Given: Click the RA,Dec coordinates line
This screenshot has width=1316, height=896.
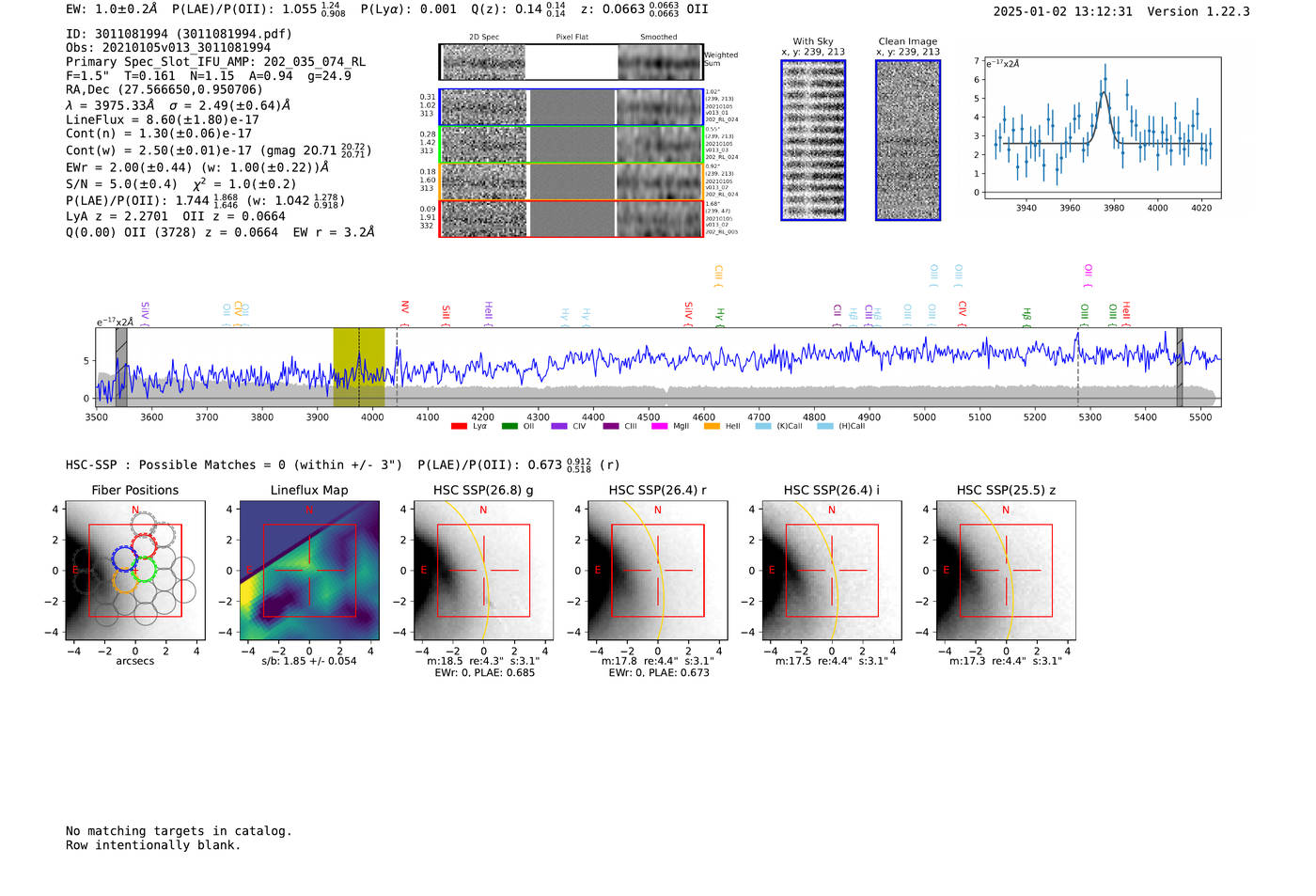Looking at the screenshot, I should [164, 90].
